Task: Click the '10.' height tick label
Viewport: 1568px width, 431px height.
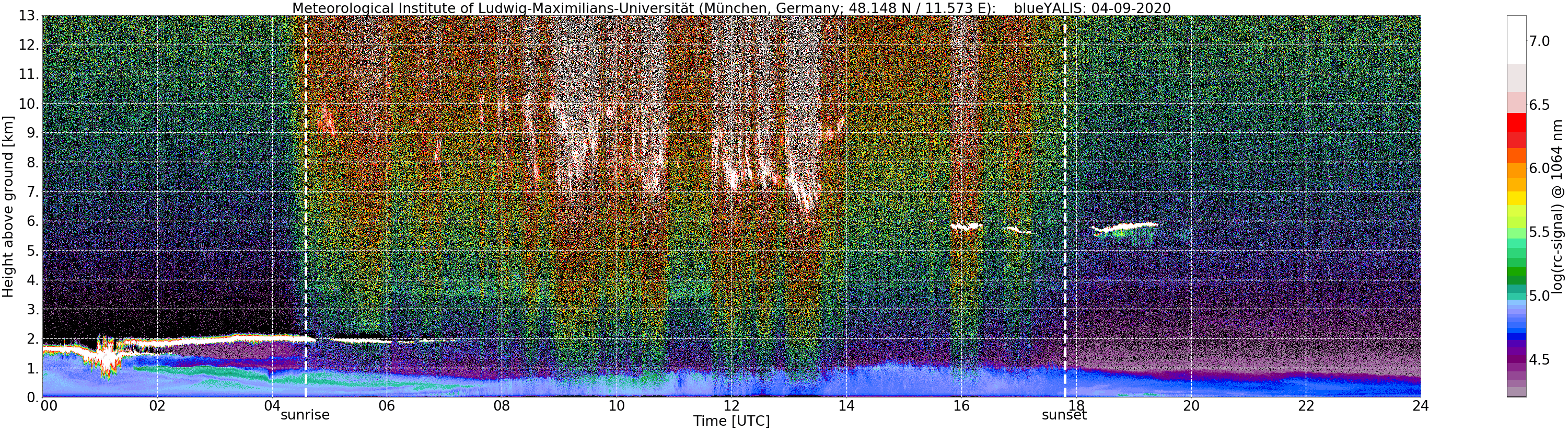Action: pyautogui.click(x=28, y=104)
